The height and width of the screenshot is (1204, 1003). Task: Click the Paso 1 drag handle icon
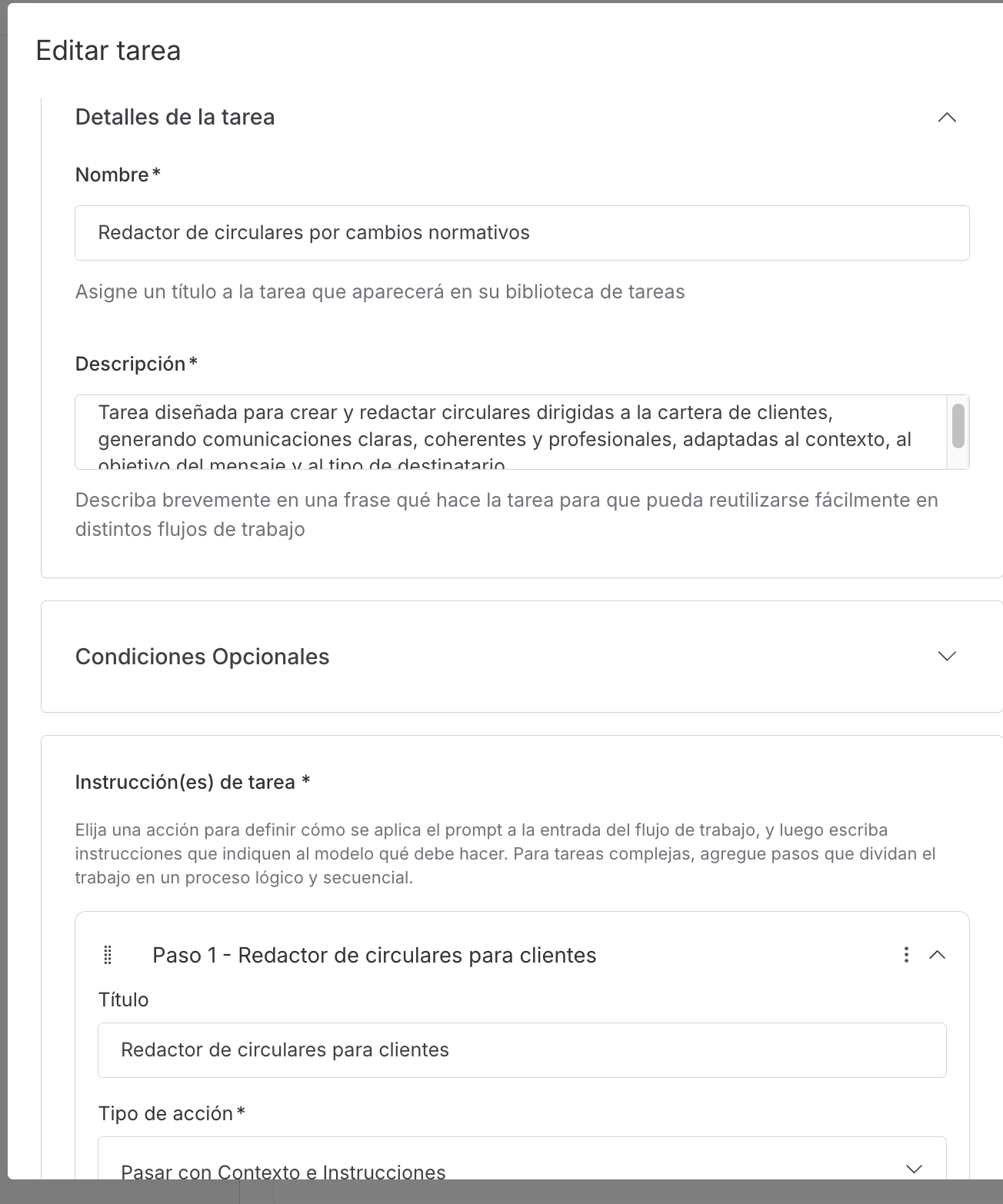pos(108,955)
